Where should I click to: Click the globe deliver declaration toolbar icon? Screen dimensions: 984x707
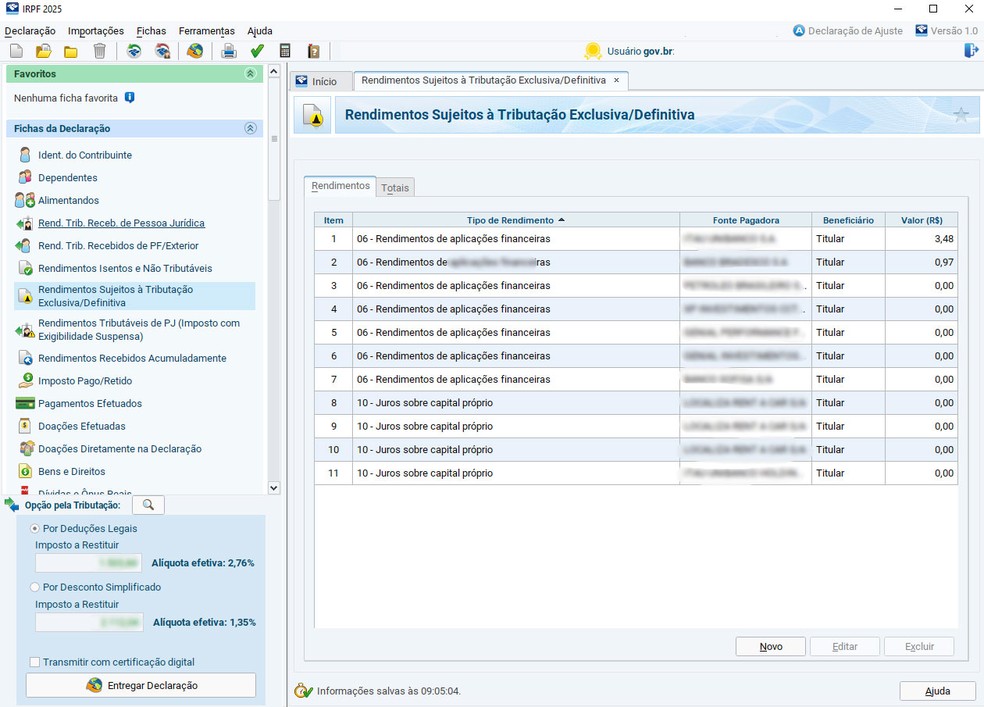[195, 51]
